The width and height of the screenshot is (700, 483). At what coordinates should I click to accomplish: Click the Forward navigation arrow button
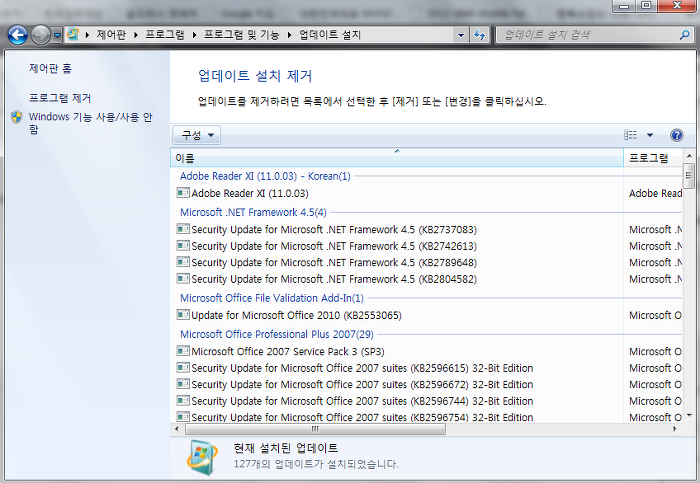41,35
